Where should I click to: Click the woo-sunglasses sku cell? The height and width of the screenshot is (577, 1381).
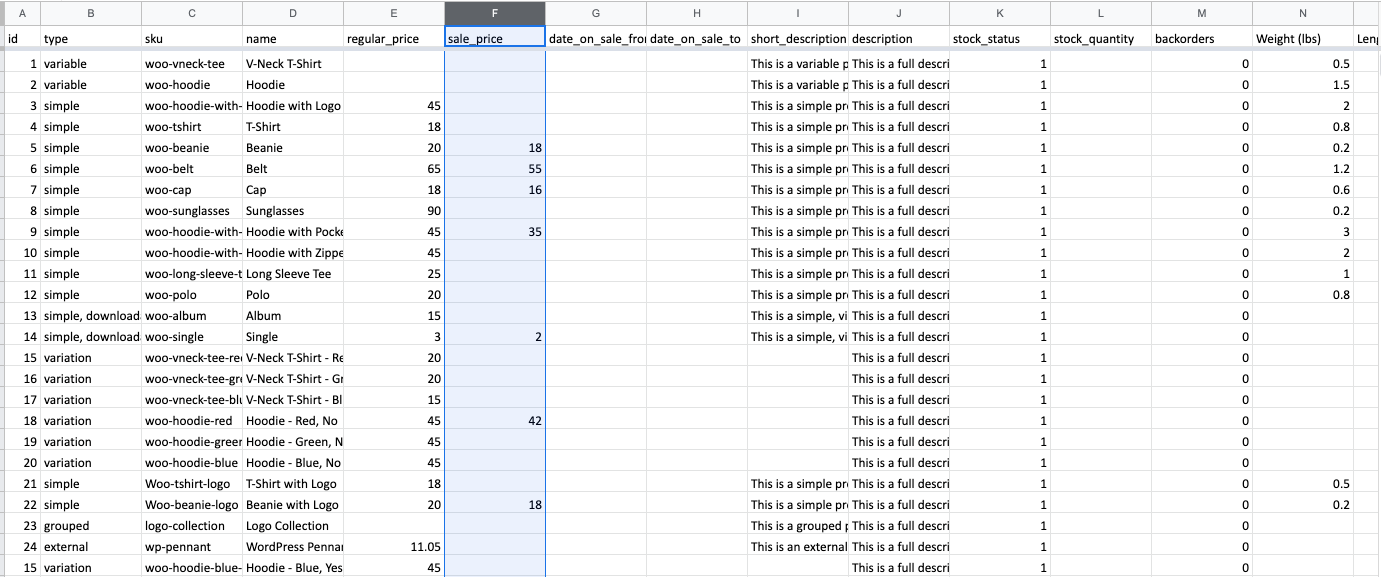point(192,211)
